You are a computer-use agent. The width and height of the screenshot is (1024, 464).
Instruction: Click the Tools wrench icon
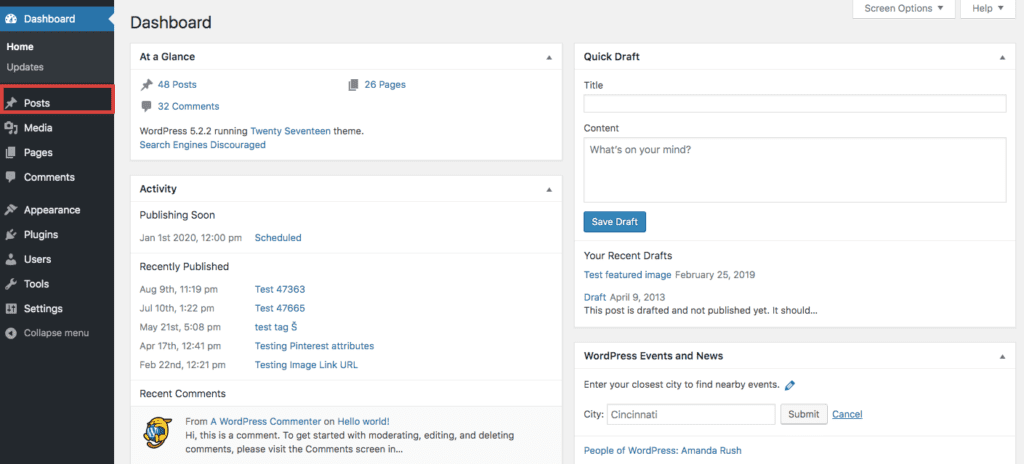click(10, 284)
